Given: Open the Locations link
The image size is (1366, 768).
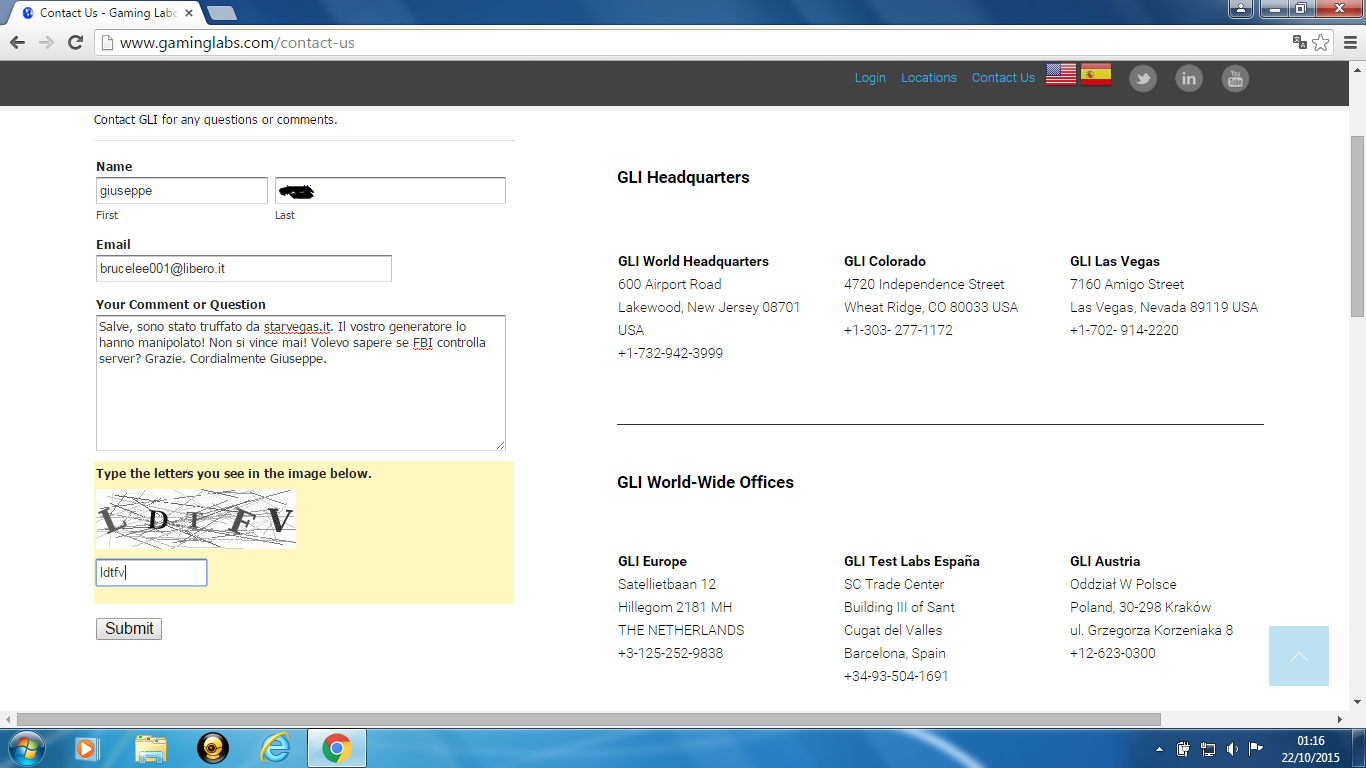Looking at the screenshot, I should click(929, 78).
